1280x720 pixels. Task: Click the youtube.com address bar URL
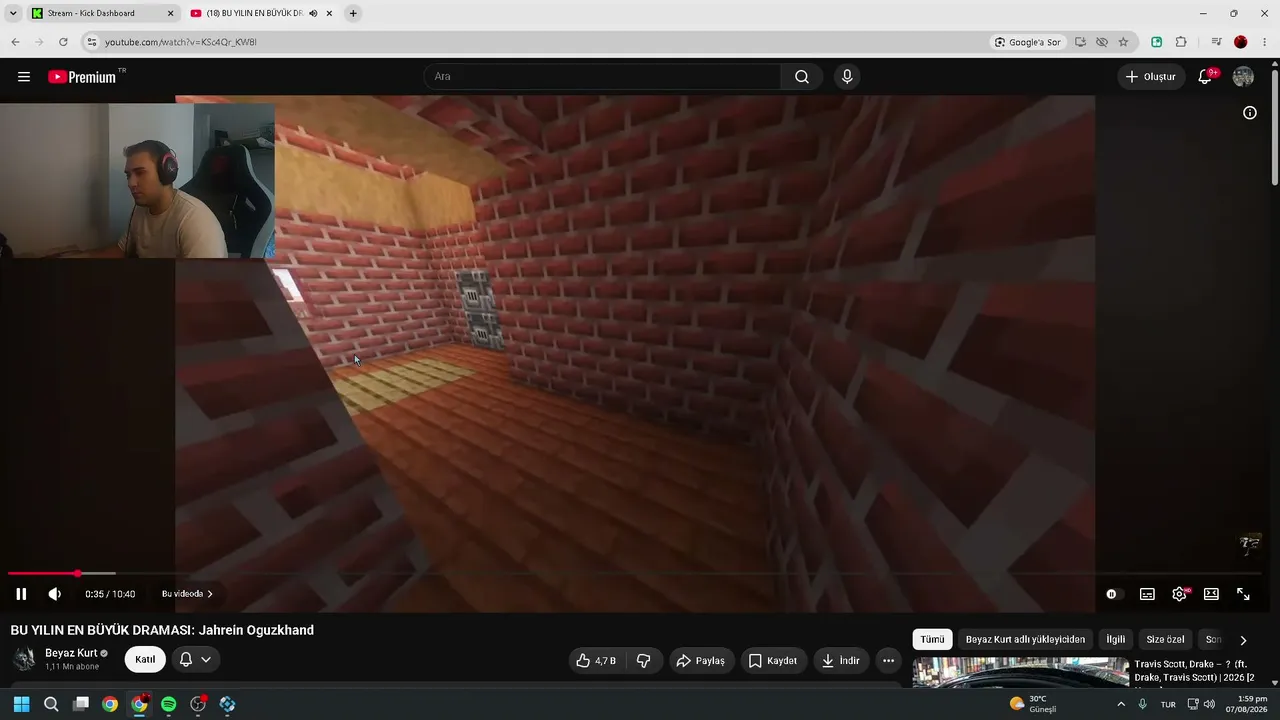(181, 42)
